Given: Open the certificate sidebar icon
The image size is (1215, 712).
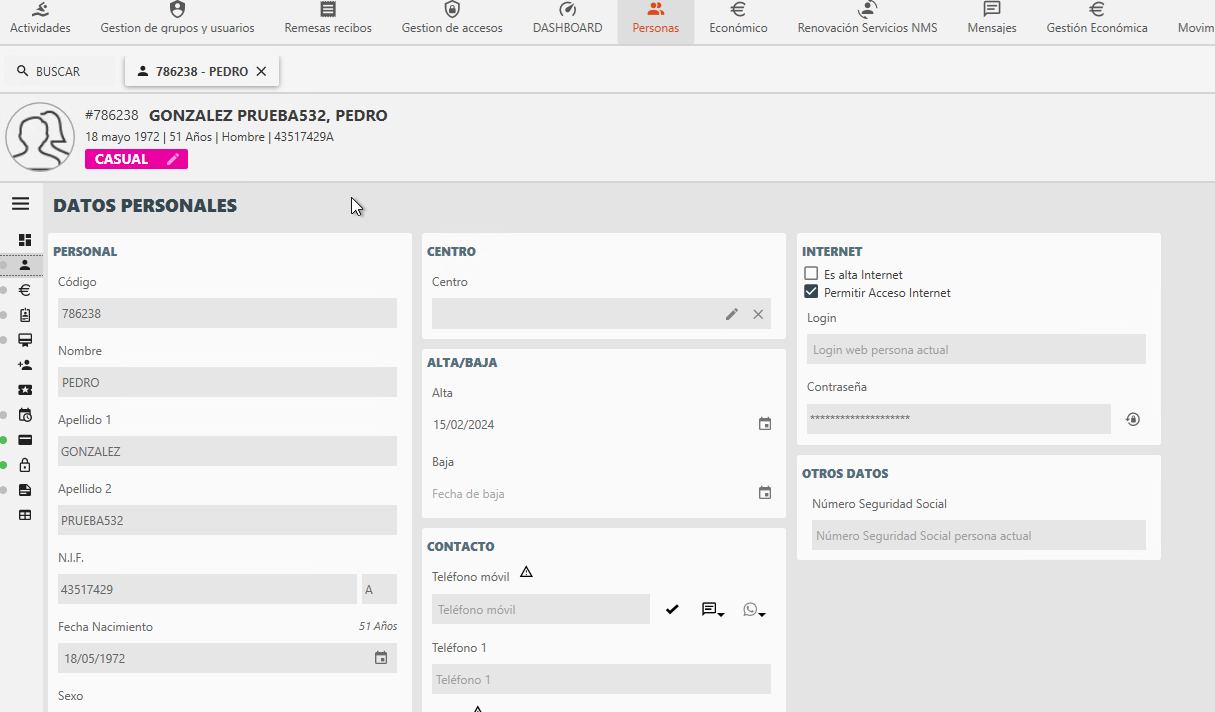Looking at the screenshot, I should pyautogui.click(x=25, y=340).
